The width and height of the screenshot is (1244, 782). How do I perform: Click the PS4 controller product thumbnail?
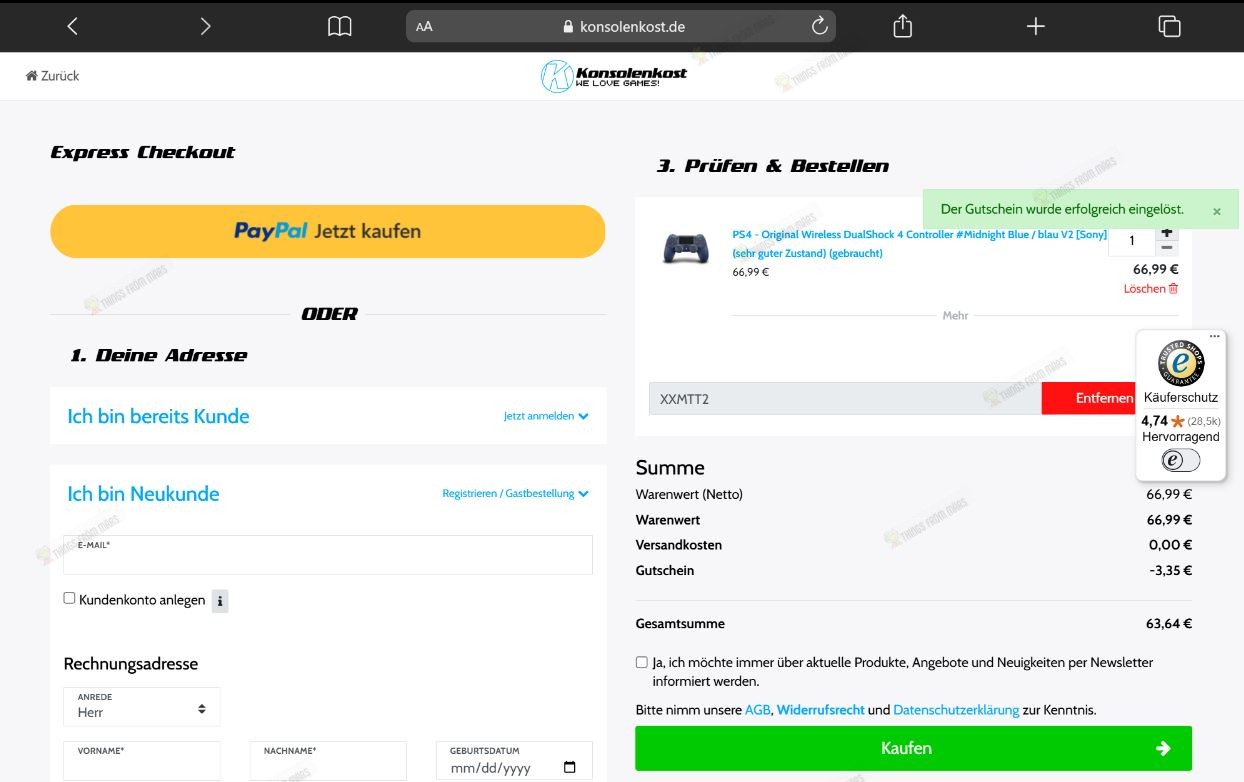pyautogui.click(x=686, y=247)
